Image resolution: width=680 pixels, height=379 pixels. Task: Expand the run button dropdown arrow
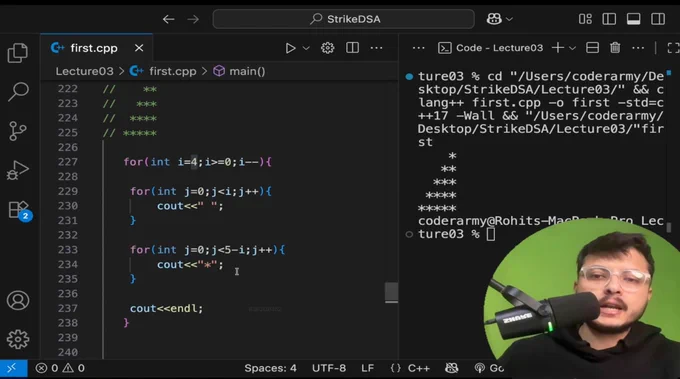(306, 48)
